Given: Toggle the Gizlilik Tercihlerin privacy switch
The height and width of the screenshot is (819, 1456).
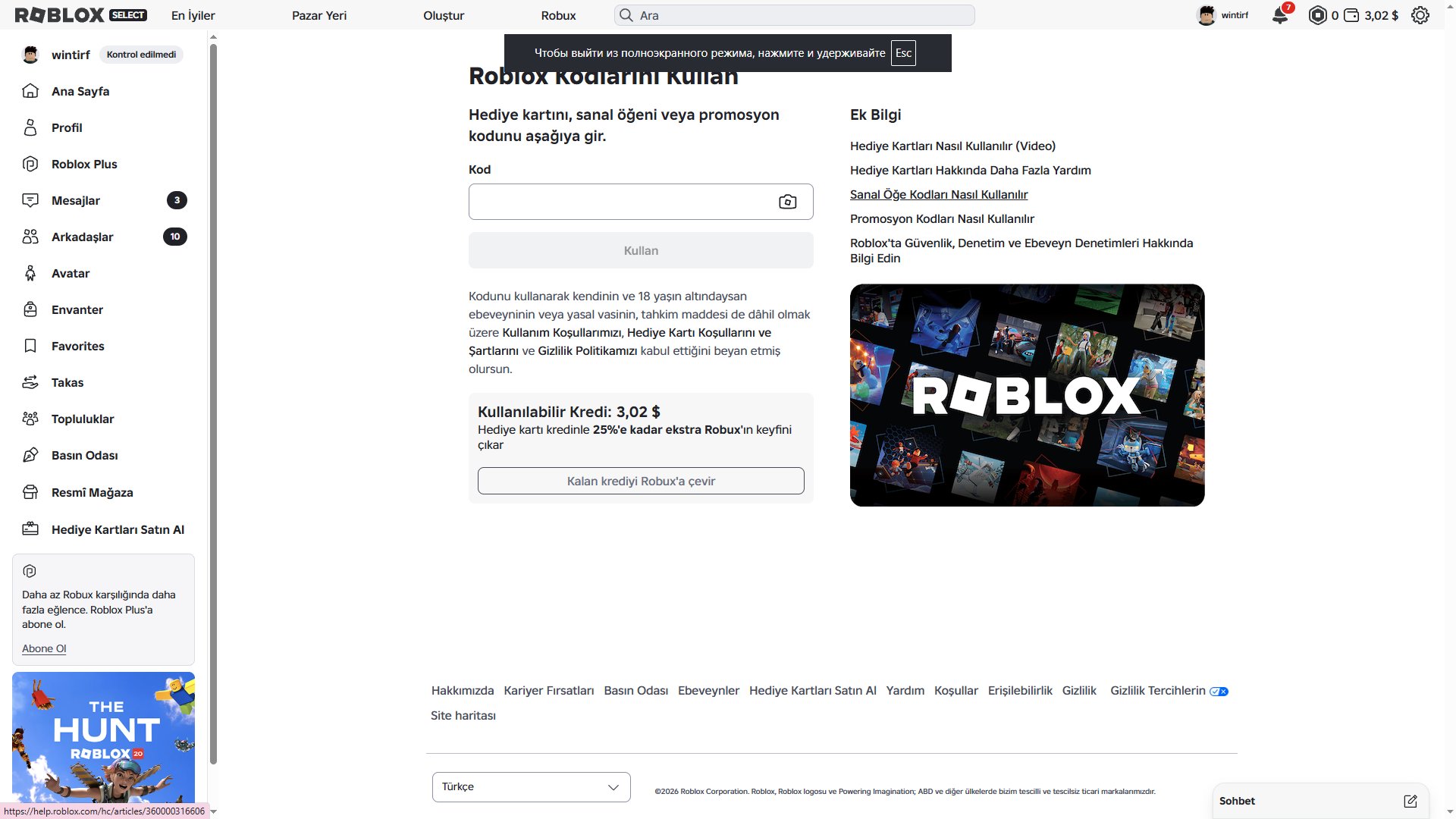Looking at the screenshot, I should (1219, 692).
